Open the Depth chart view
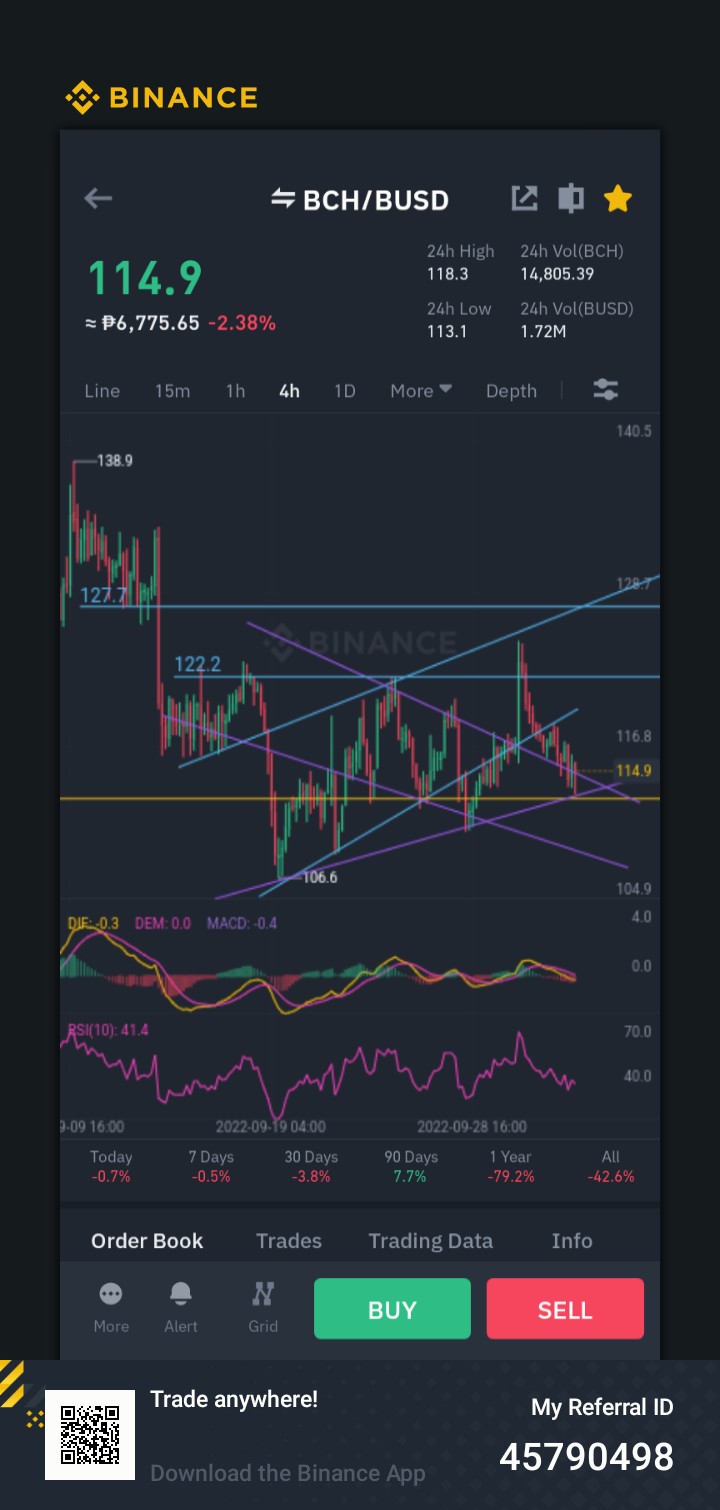The height and width of the screenshot is (1510, 720). (x=511, y=391)
